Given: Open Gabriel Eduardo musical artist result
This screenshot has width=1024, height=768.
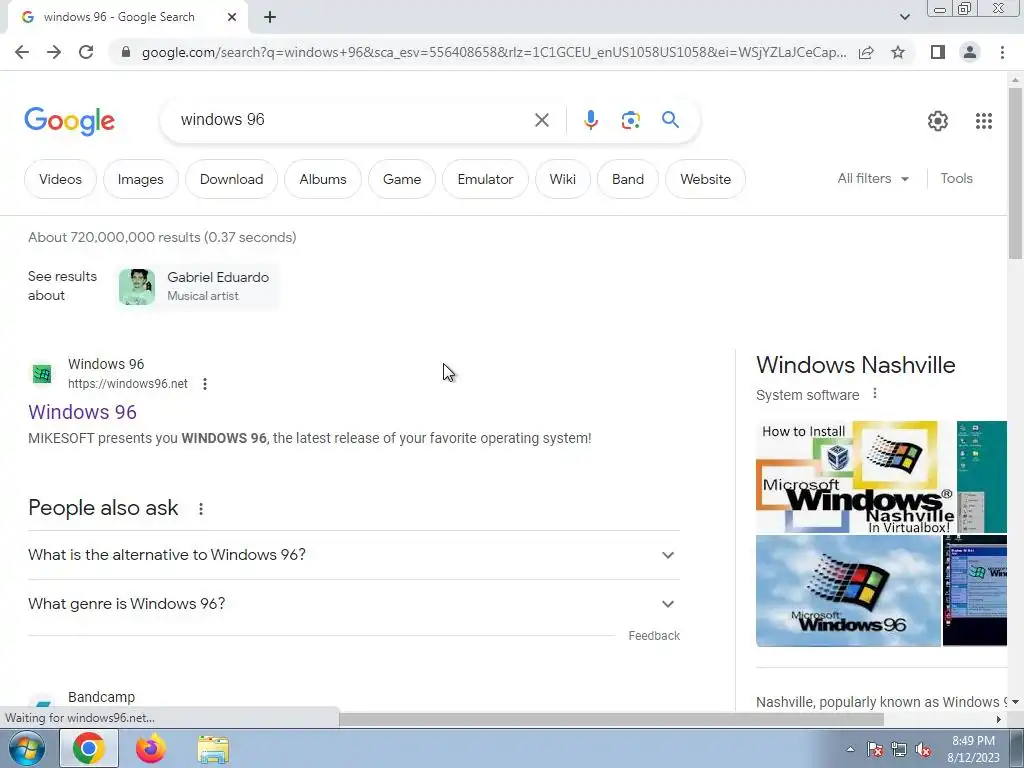Looking at the screenshot, I should (199, 286).
